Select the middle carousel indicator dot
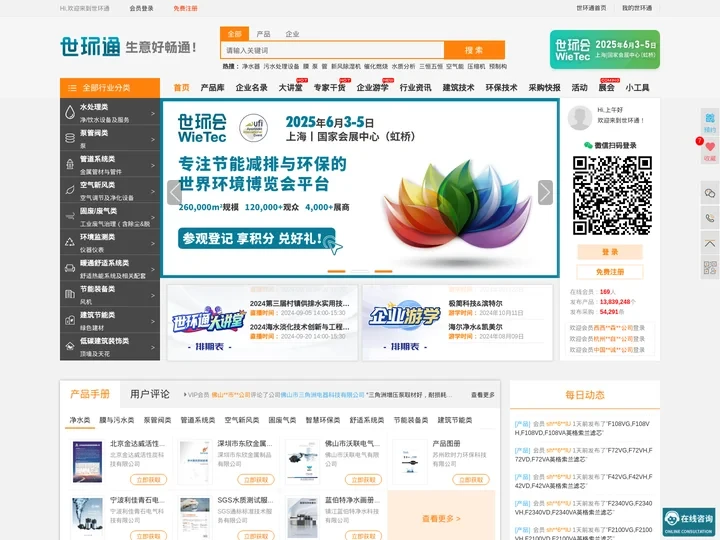Screen dimensions: 720x540 click(x=360, y=271)
